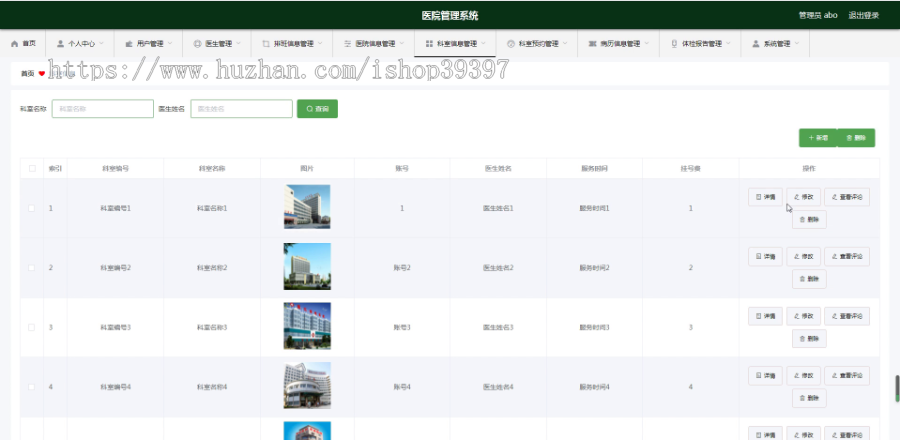Open 详情 for 科室名称1 row
900x440 pixels.
tap(765, 197)
